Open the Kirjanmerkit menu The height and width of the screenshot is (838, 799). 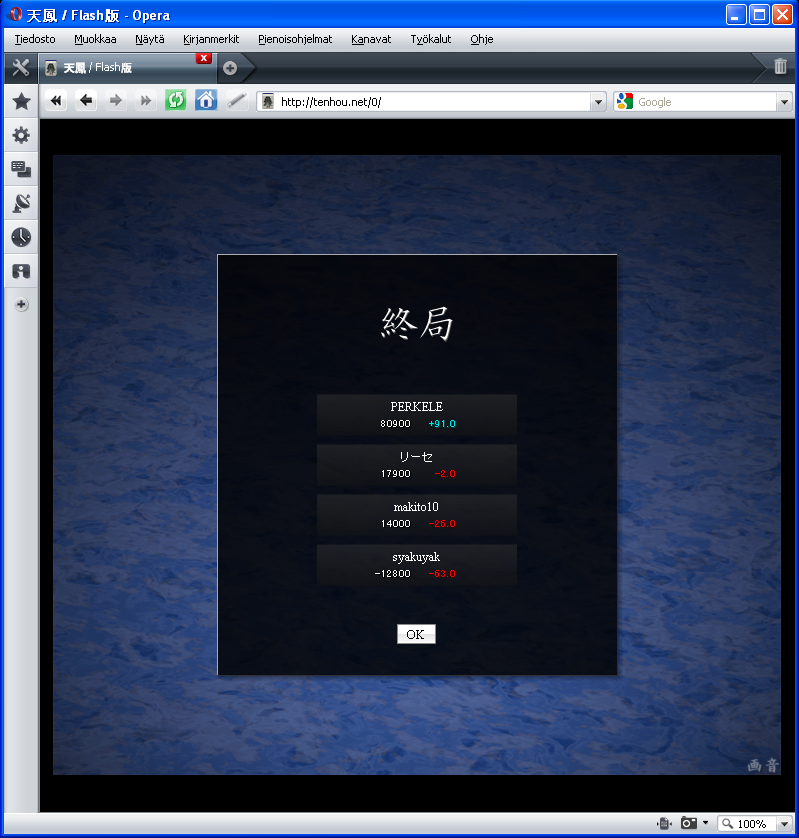(211, 39)
